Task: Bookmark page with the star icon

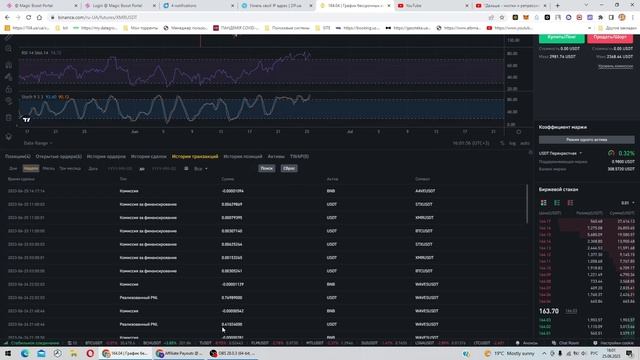Action: pyautogui.click(x=502, y=18)
